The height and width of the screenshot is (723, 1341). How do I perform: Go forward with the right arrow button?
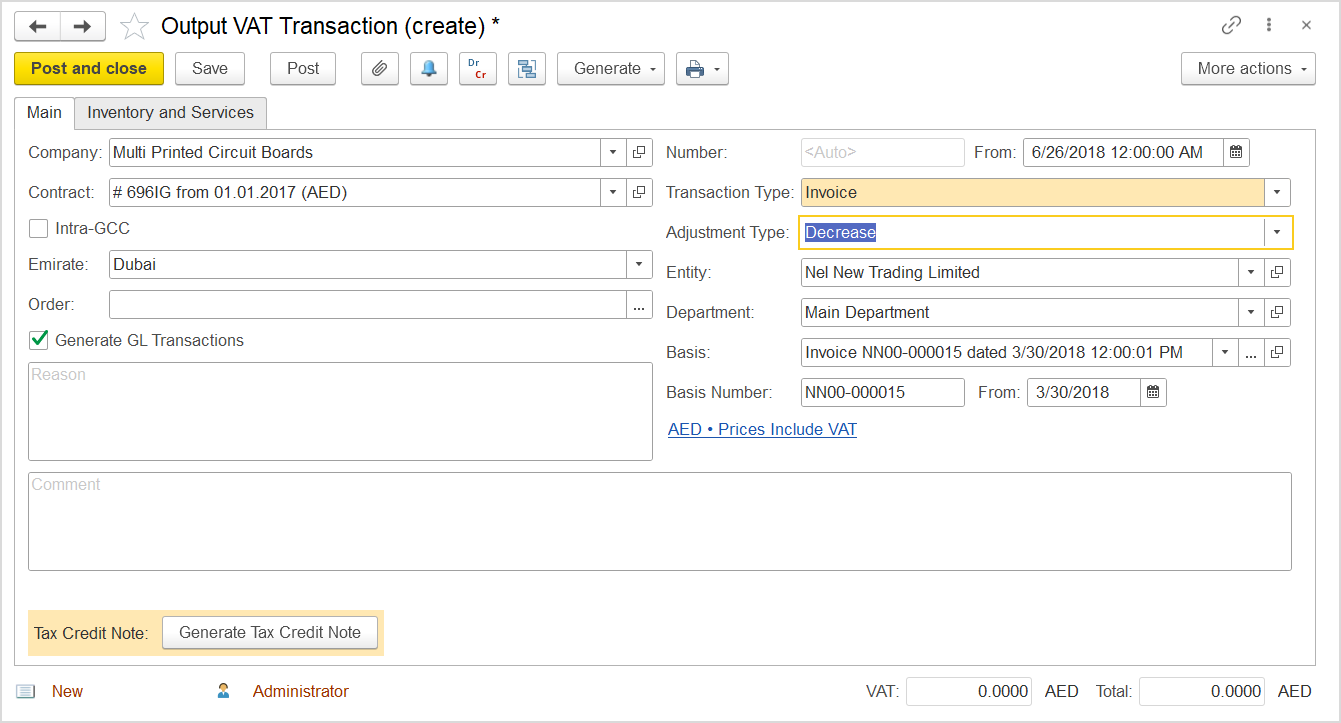tap(83, 26)
